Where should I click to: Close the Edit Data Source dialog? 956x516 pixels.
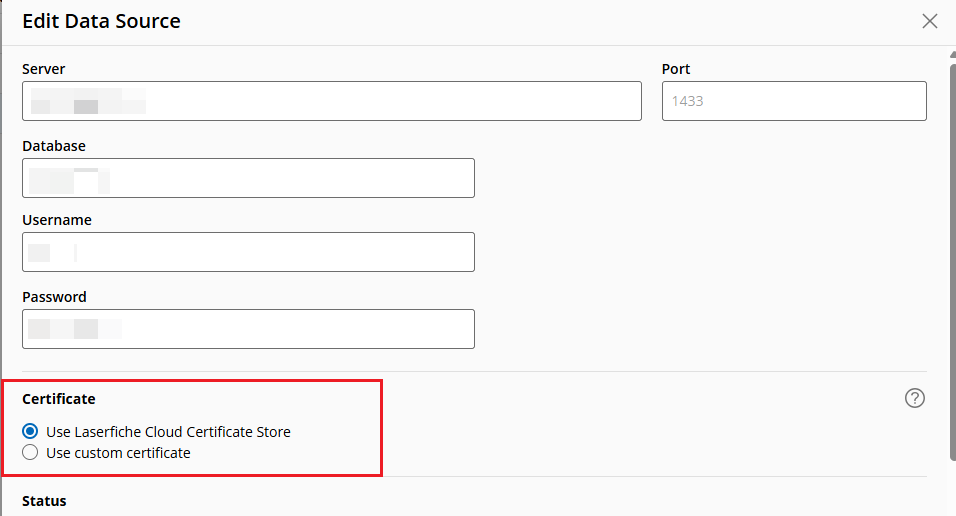[x=930, y=21]
